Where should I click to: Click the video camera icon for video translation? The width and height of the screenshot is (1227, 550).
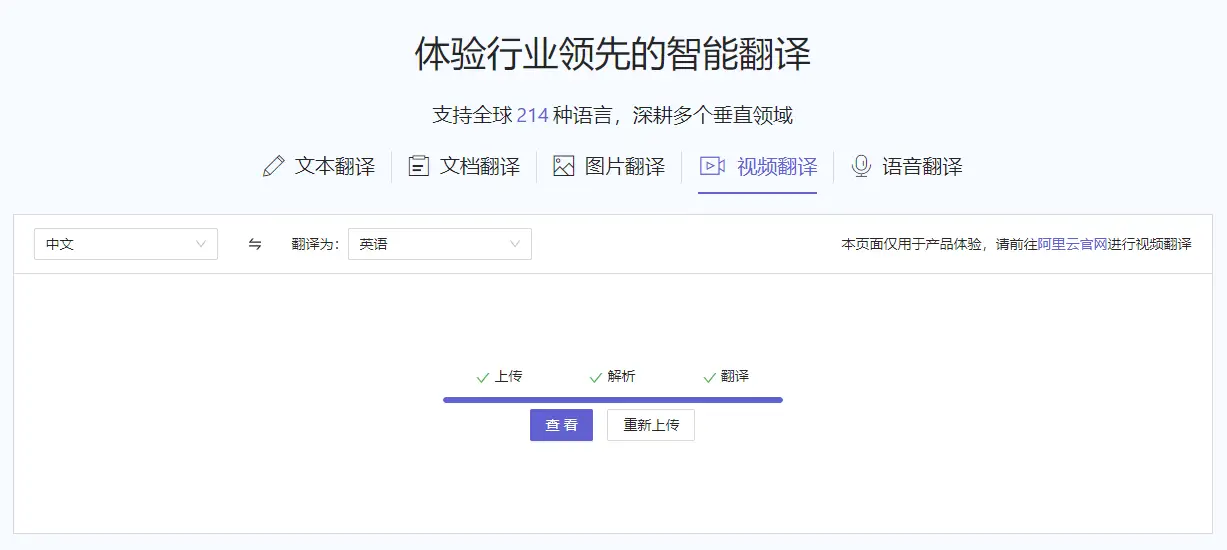click(x=712, y=166)
